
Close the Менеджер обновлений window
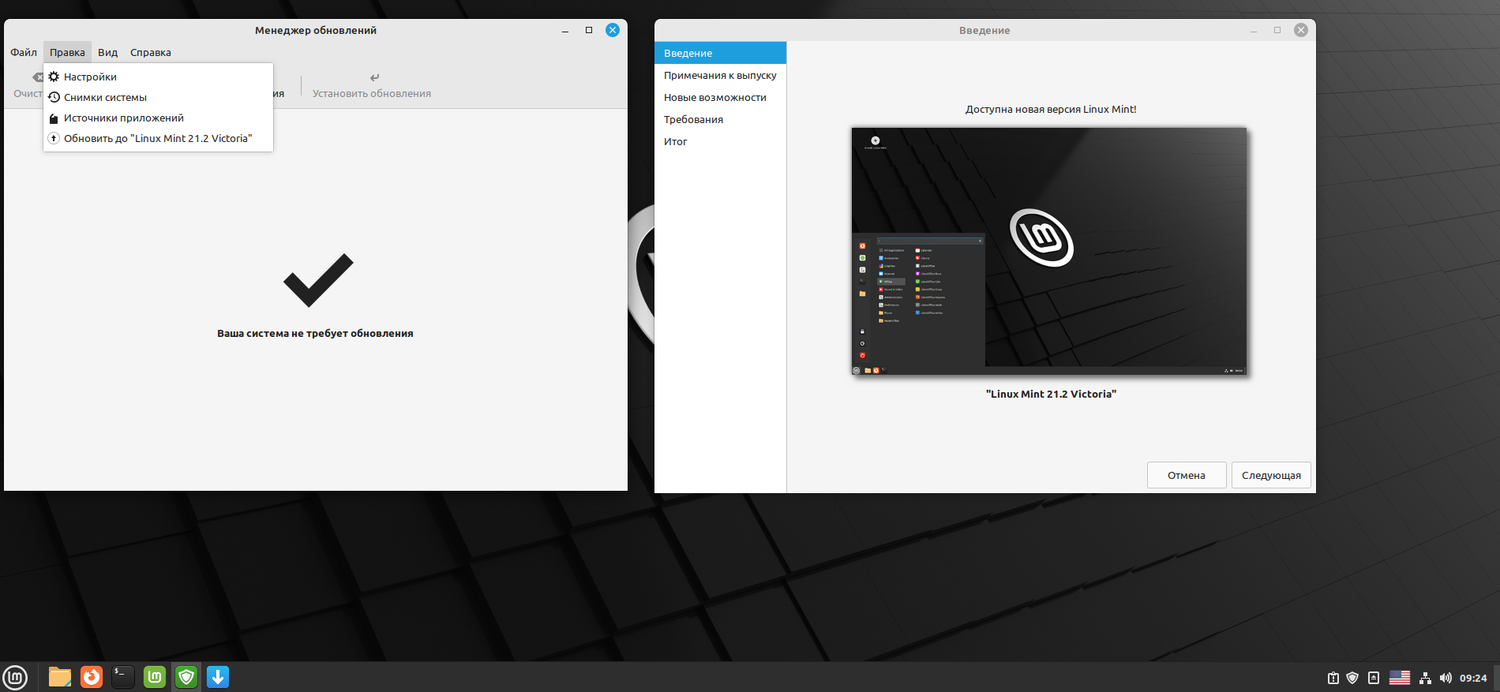[x=612, y=30]
